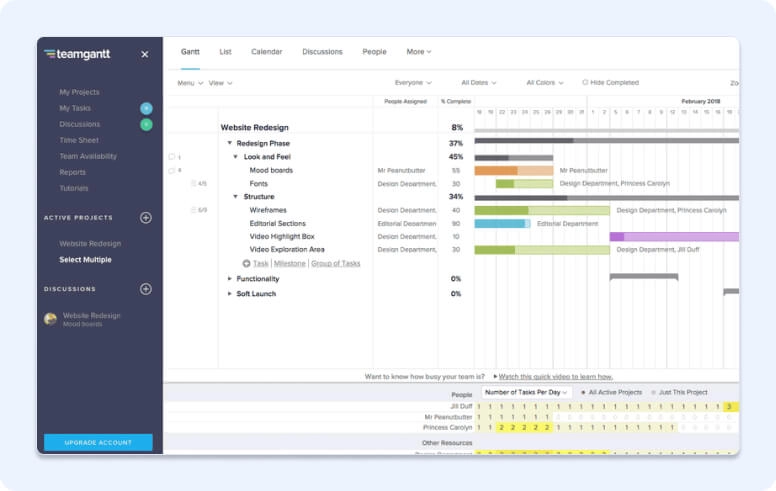Select the Just This Project radio option

653,393
